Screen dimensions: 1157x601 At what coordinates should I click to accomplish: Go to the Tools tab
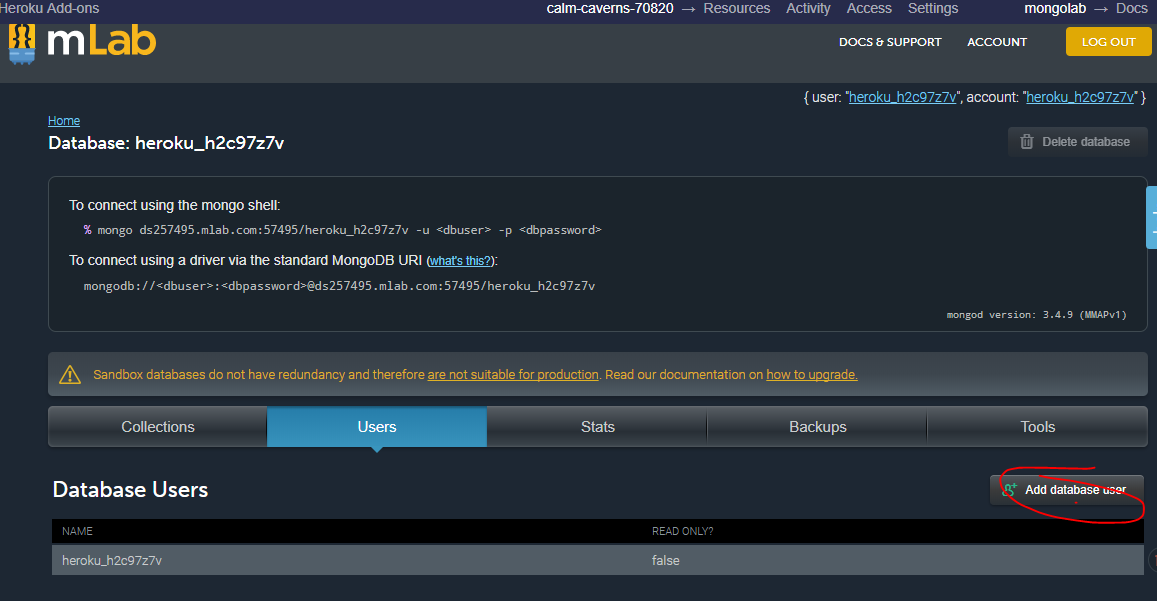(x=1037, y=427)
